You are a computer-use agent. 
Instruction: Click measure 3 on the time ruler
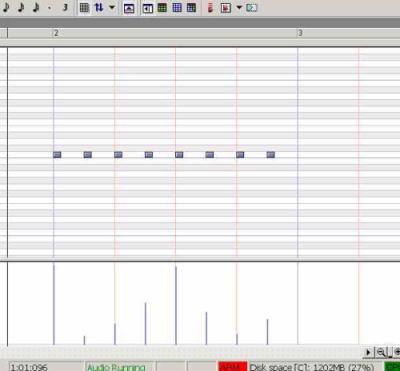pyautogui.click(x=300, y=33)
